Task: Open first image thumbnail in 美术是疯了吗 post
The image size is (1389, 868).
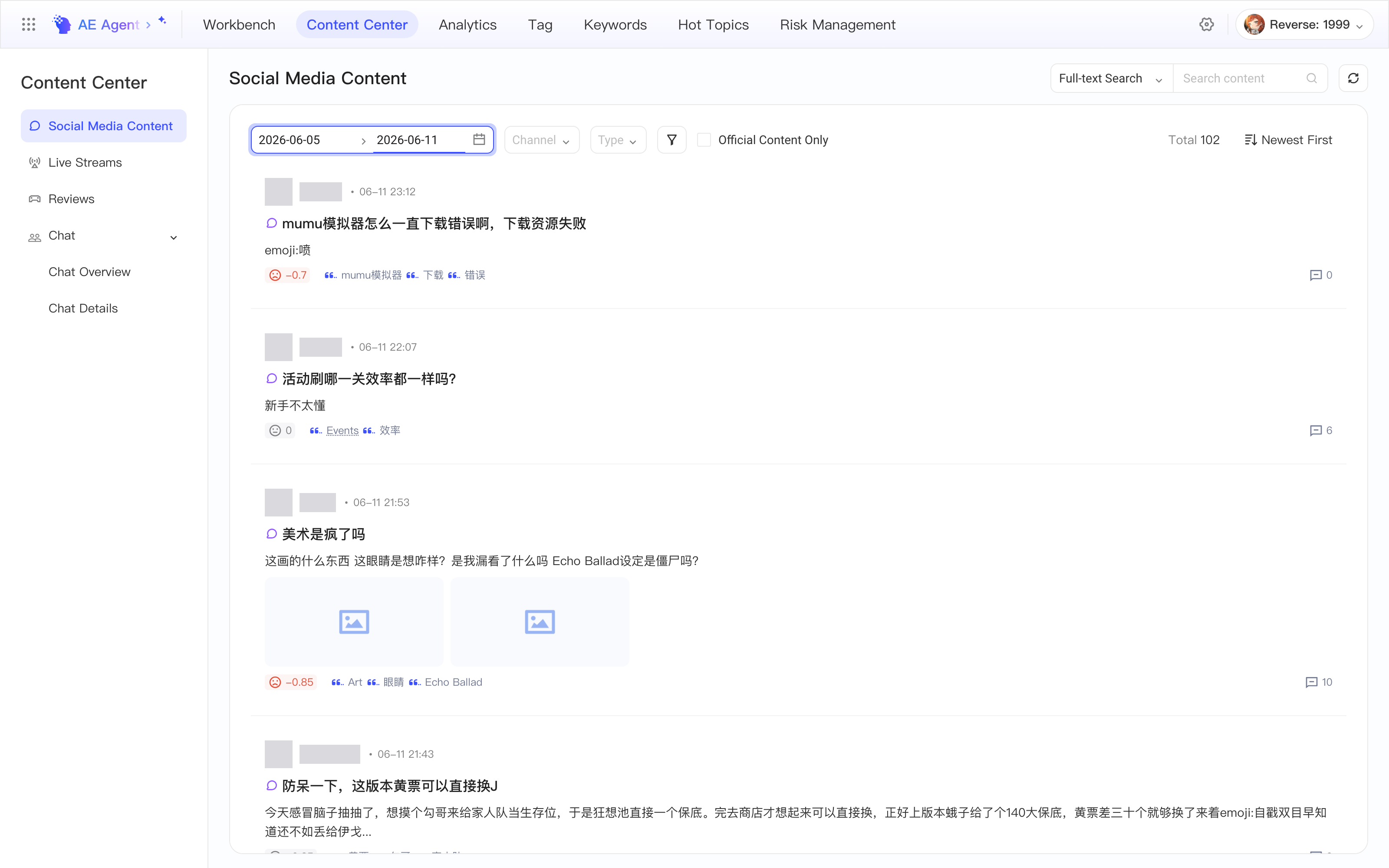Action: 354,622
